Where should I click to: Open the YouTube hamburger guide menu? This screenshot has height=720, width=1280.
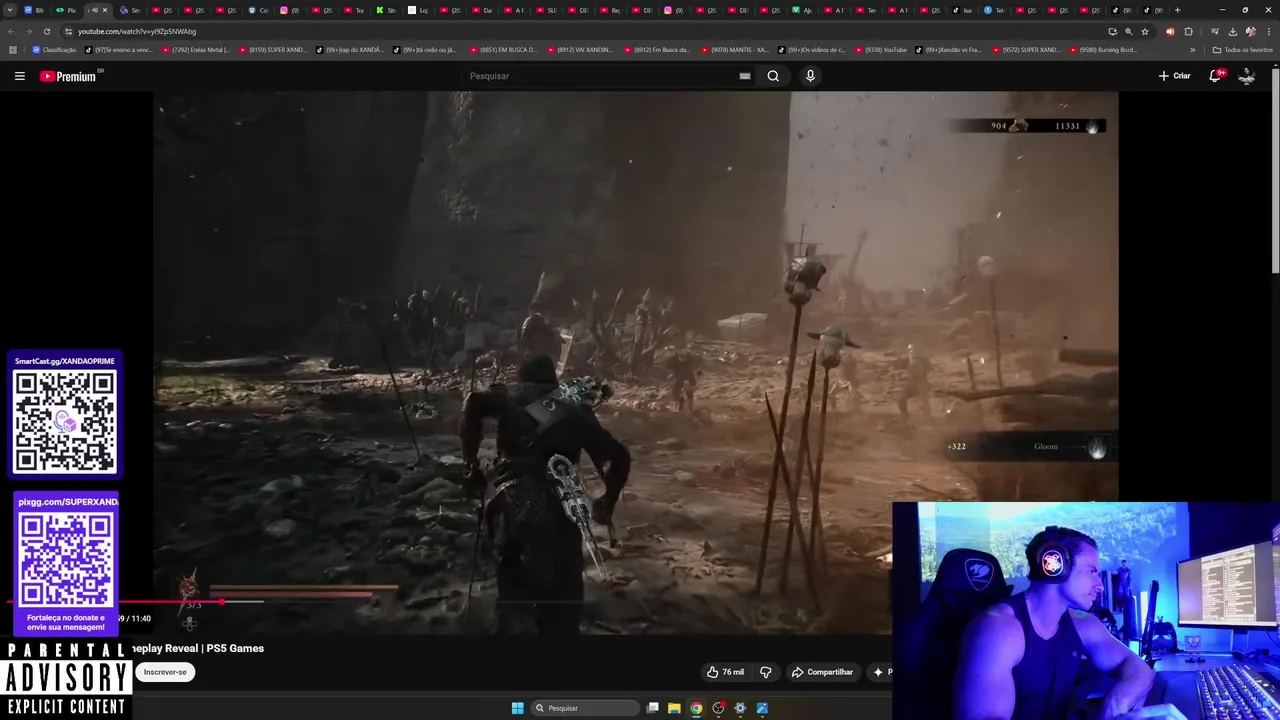[x=19, y=76]
